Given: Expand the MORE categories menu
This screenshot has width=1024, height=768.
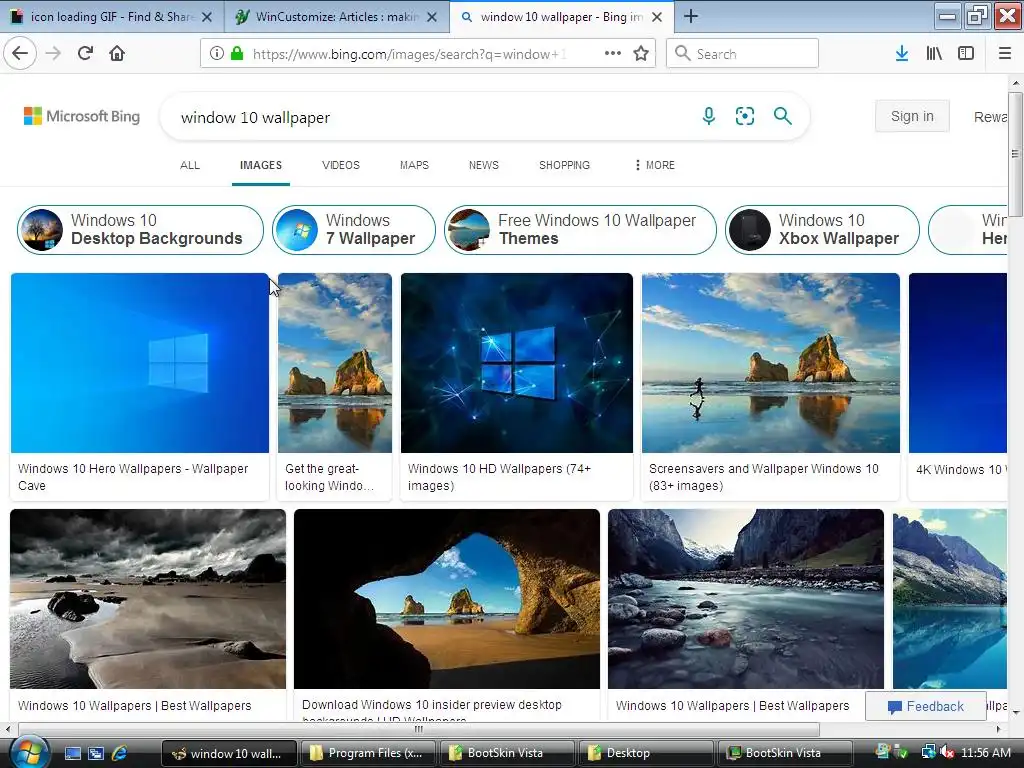Looking at the screenshot, I should [x=654, y=165].
